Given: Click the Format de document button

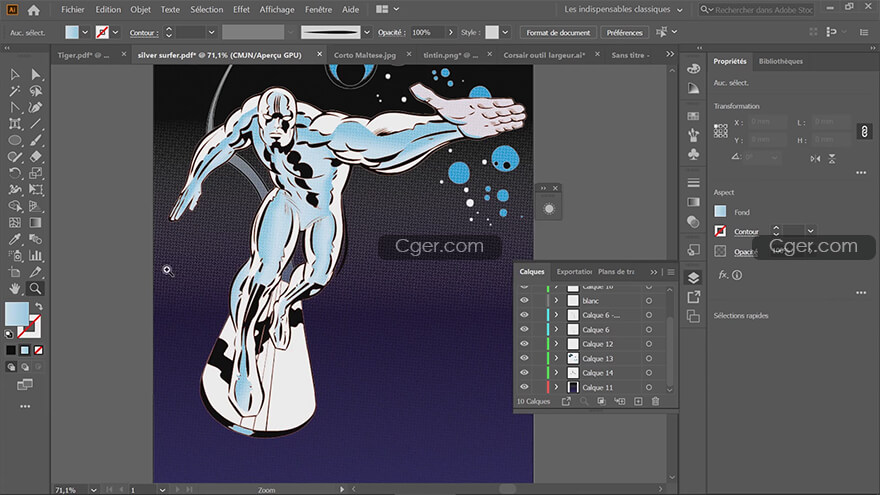Looking at the screenshot, I should [558, 33].
